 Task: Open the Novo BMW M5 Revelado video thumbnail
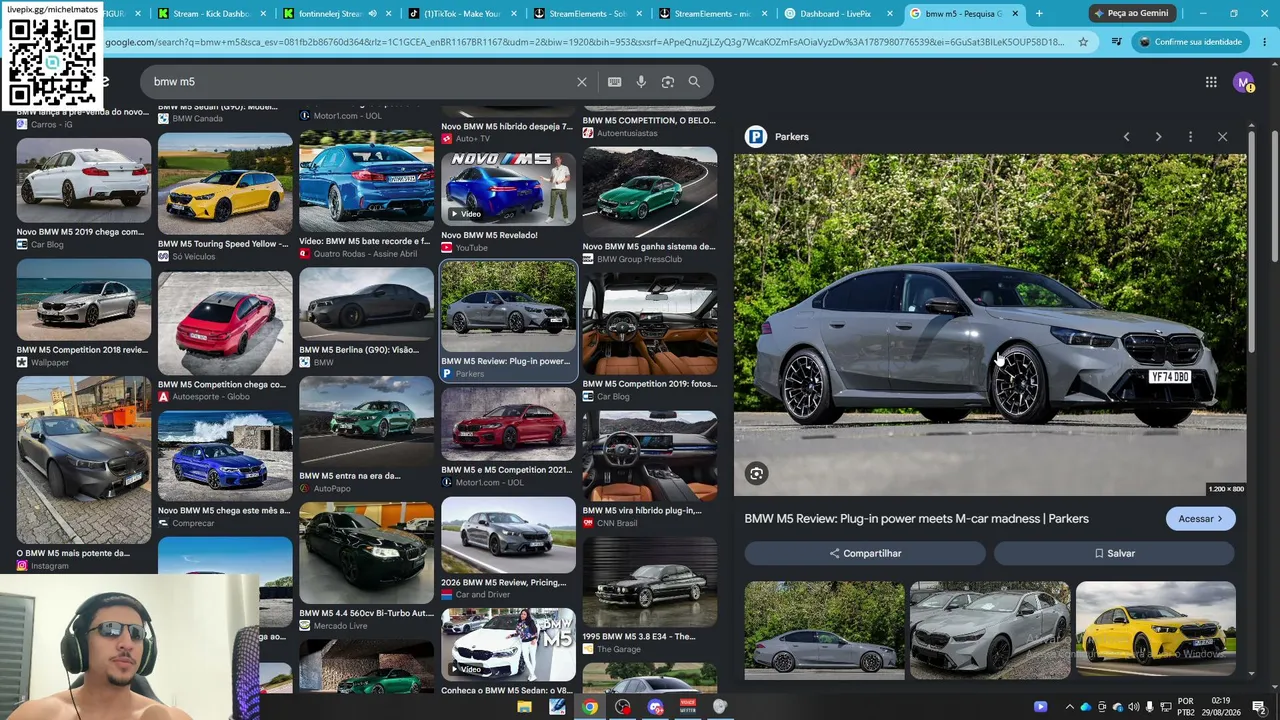(x=509, y=189)
